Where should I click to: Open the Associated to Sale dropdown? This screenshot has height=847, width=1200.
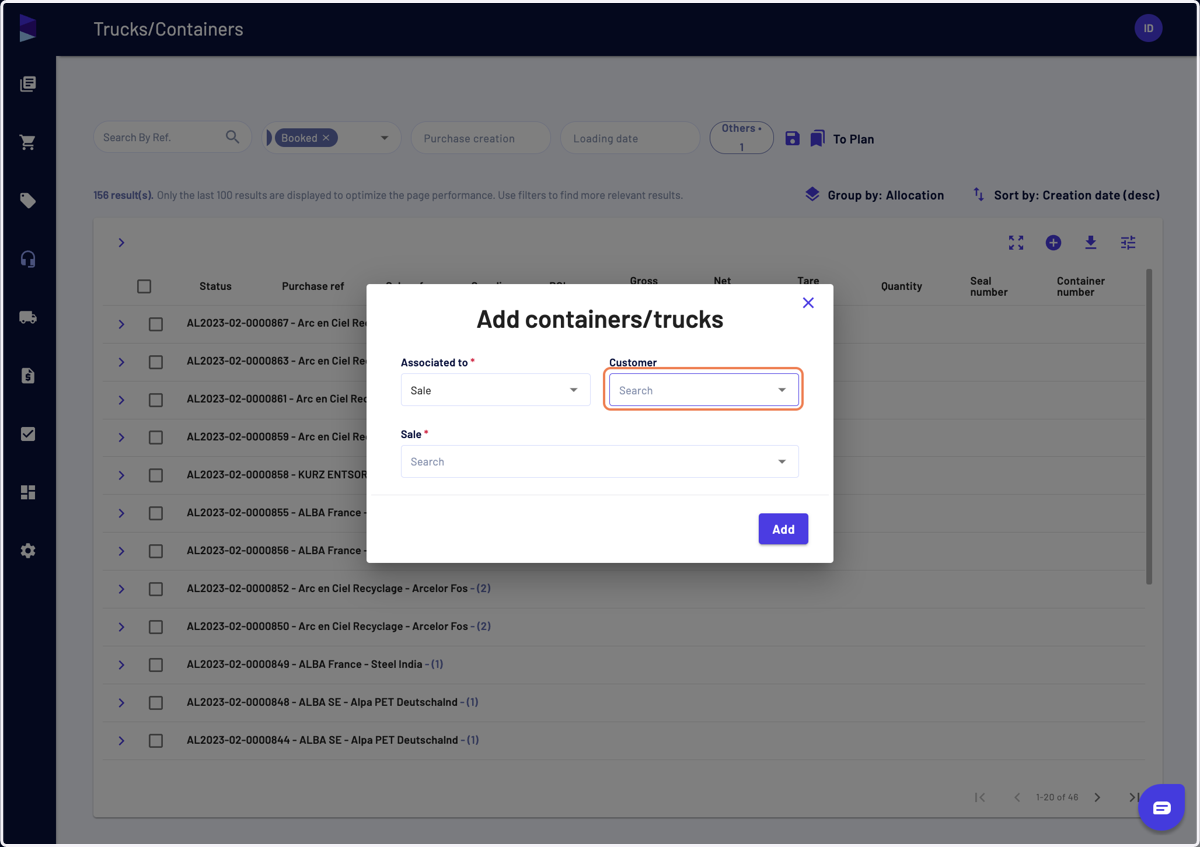[495, 390]
